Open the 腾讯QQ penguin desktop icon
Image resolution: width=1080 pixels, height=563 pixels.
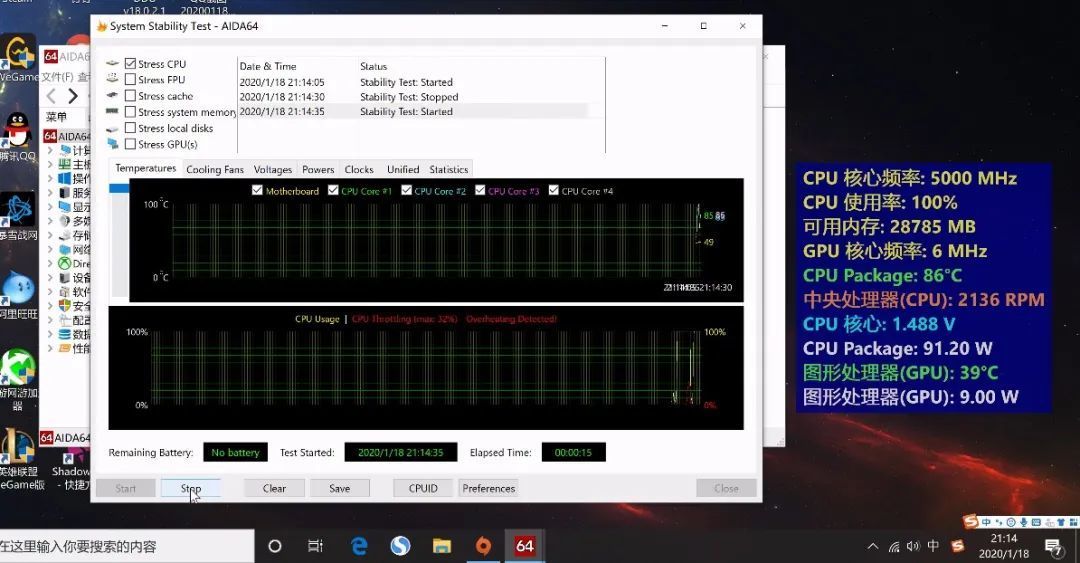point(18,136)
